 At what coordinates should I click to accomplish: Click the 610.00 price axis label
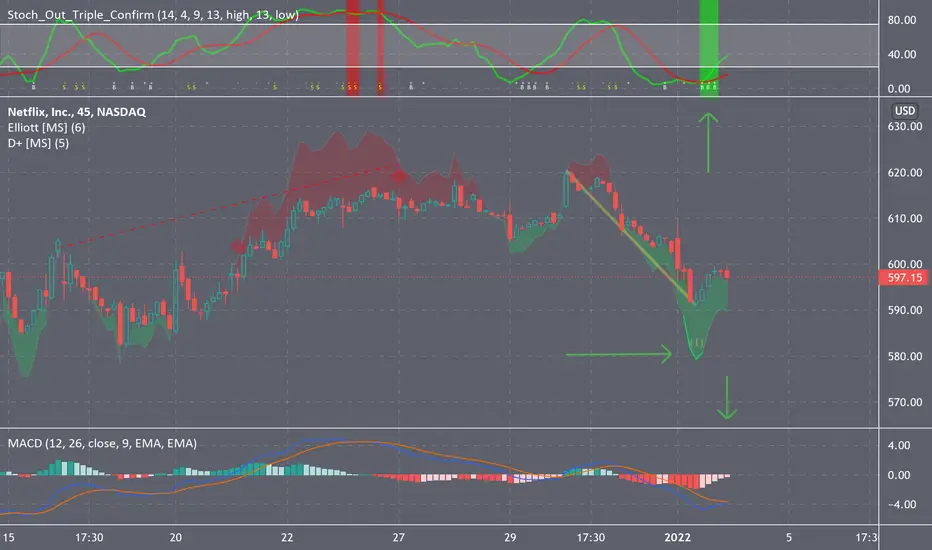coord(905,219)
